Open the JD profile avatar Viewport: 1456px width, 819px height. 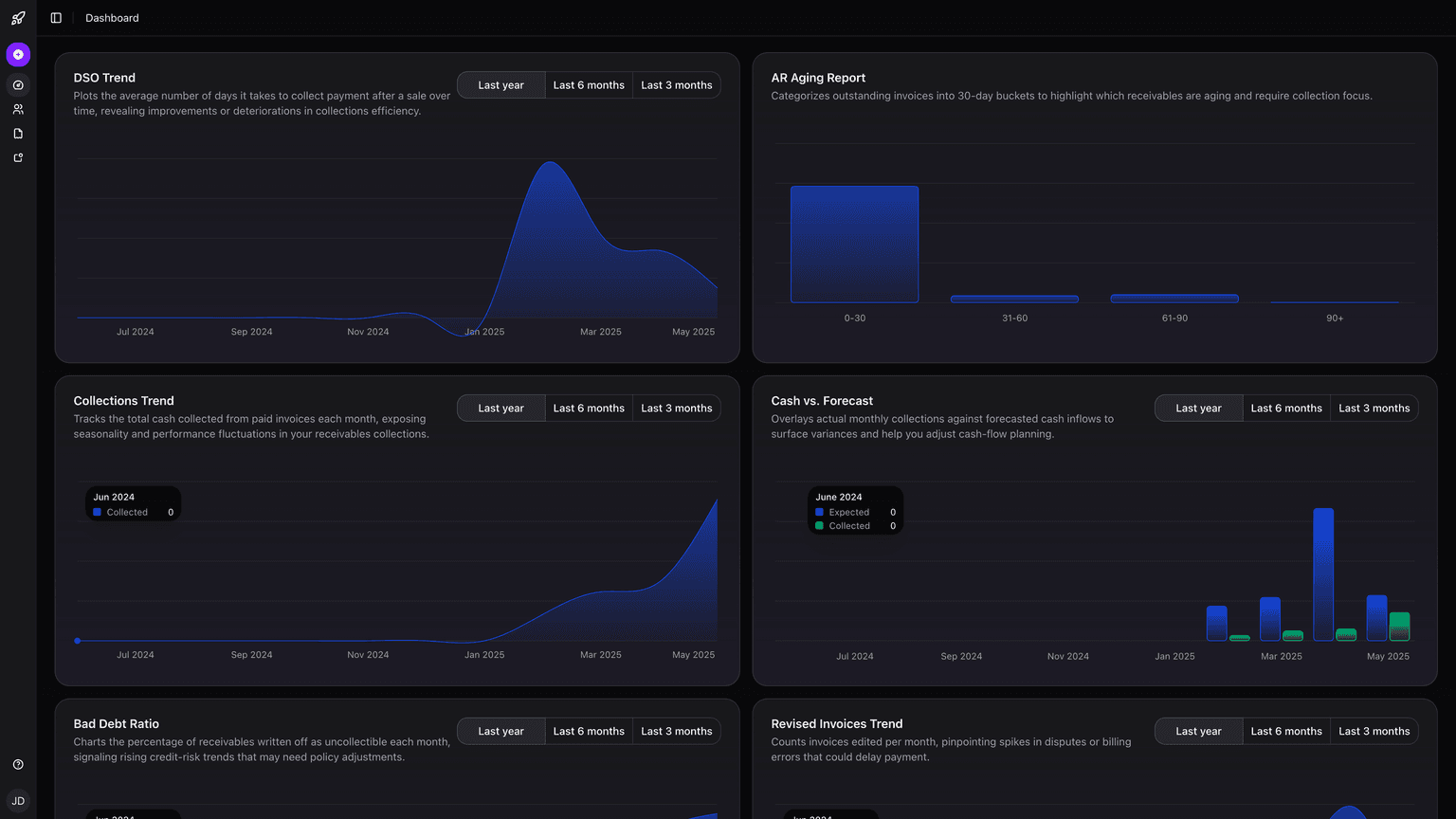coord(17,800)
